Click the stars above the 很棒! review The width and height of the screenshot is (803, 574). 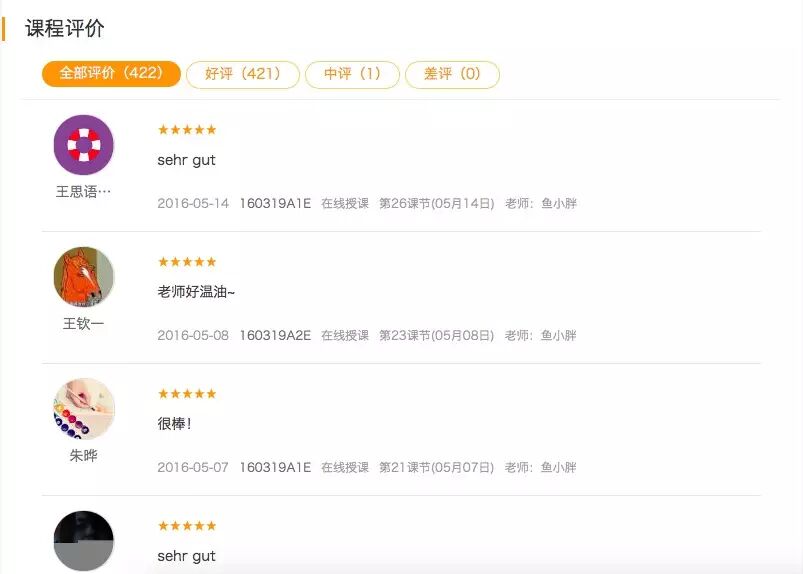click(x=187, y=394)
